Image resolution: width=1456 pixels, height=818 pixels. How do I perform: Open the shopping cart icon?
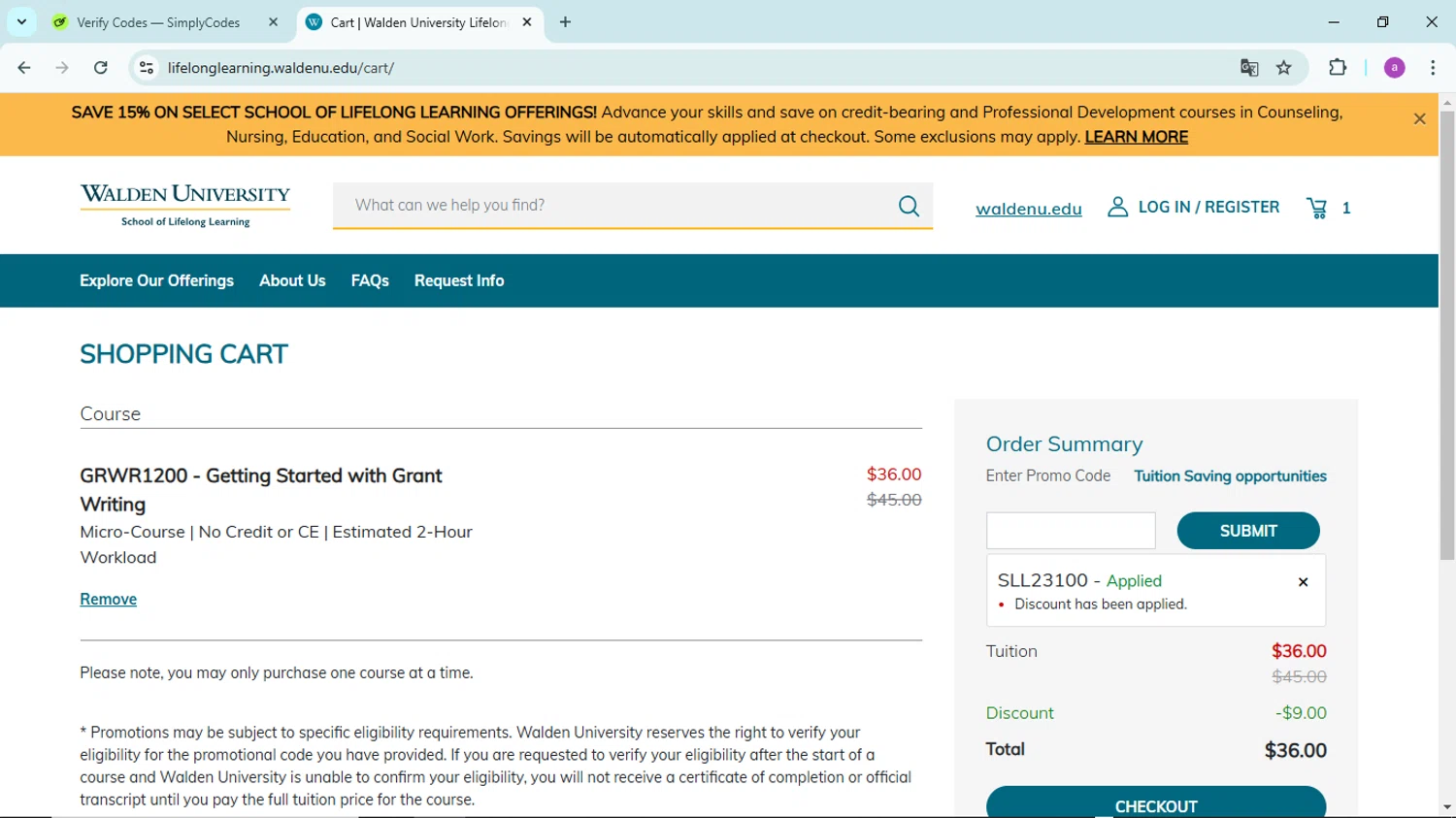tap(1317, 208)
